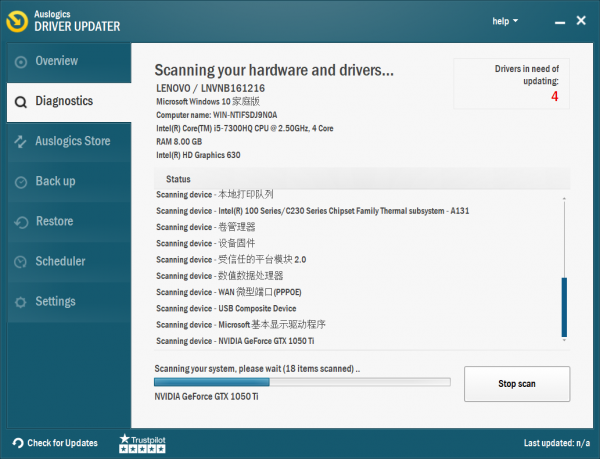Select the Microsoft basic display driver row
The width and height of the screenshot is (600, 459).
click(x=241, y=325)
